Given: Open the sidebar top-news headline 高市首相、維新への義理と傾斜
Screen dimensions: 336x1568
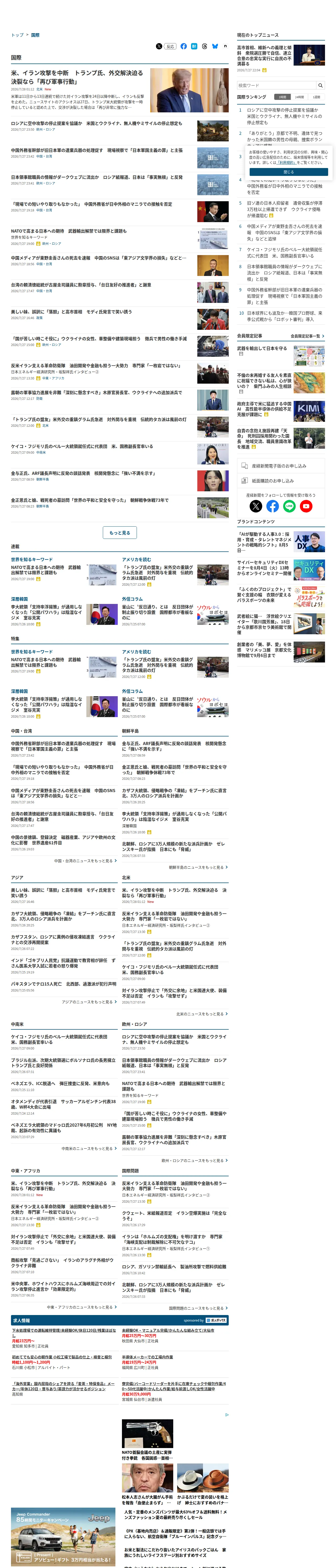Looking at the screenshot, I should 264,55.
